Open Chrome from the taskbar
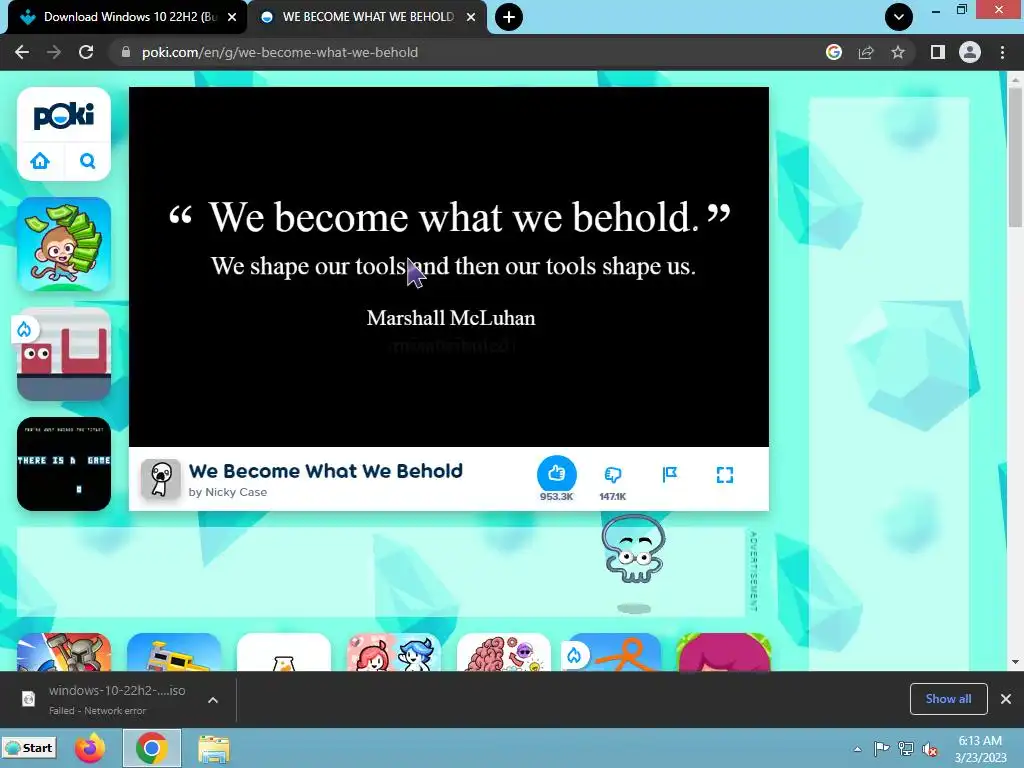 (x=152, y=748)
